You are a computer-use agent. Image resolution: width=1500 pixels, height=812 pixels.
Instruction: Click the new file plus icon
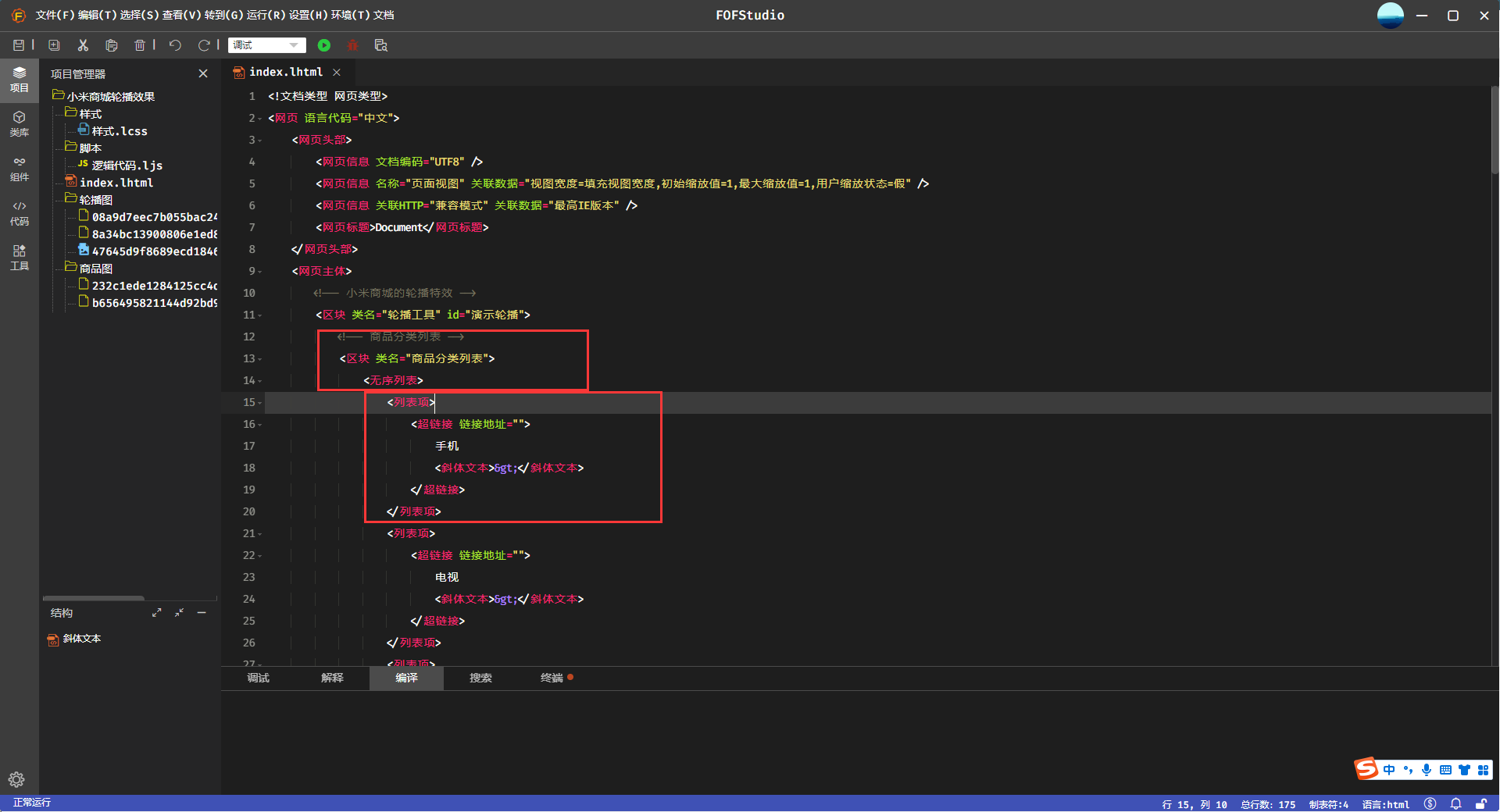click(54, 45)
